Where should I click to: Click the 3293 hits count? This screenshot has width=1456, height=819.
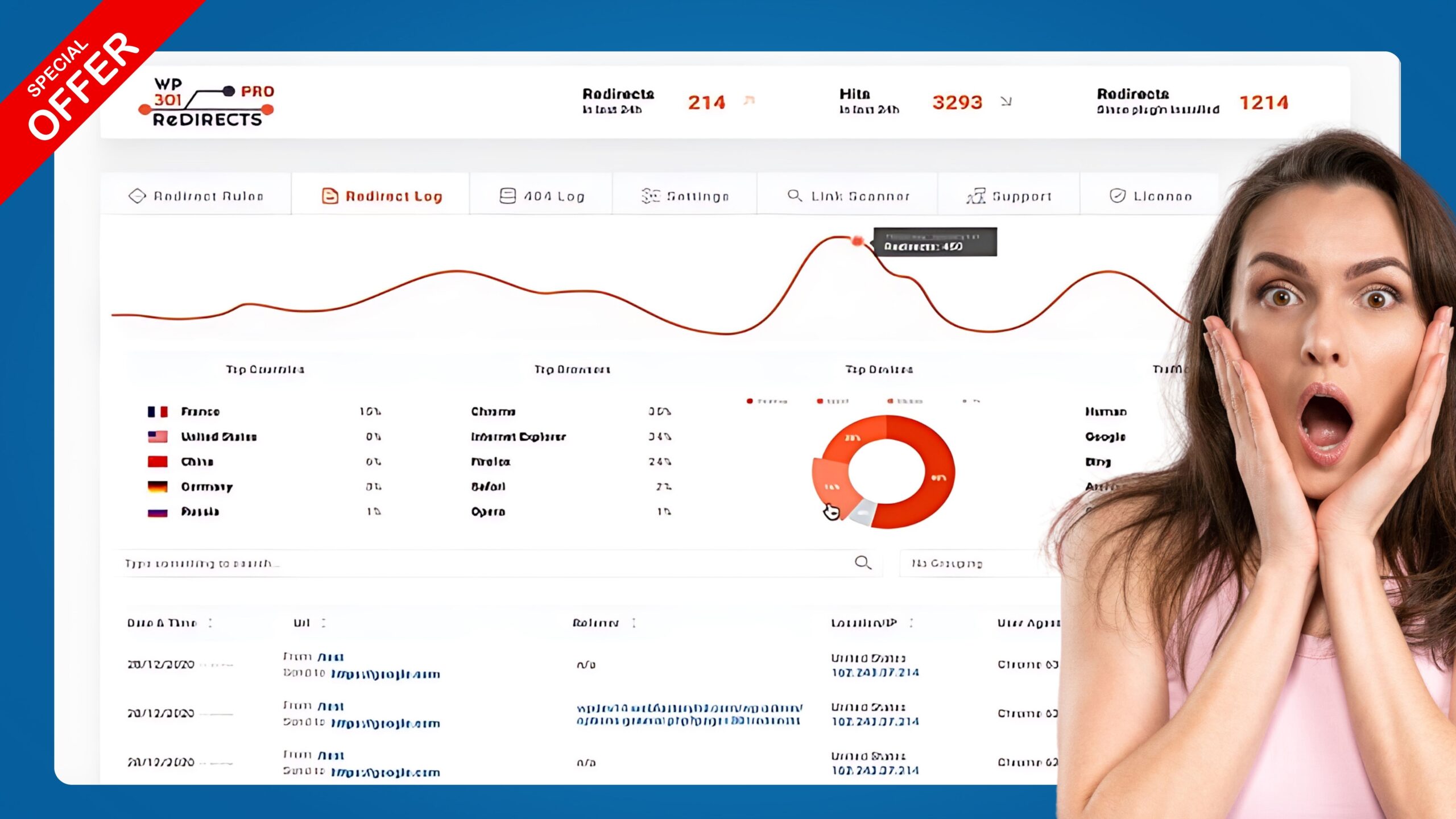click(957, 102)
